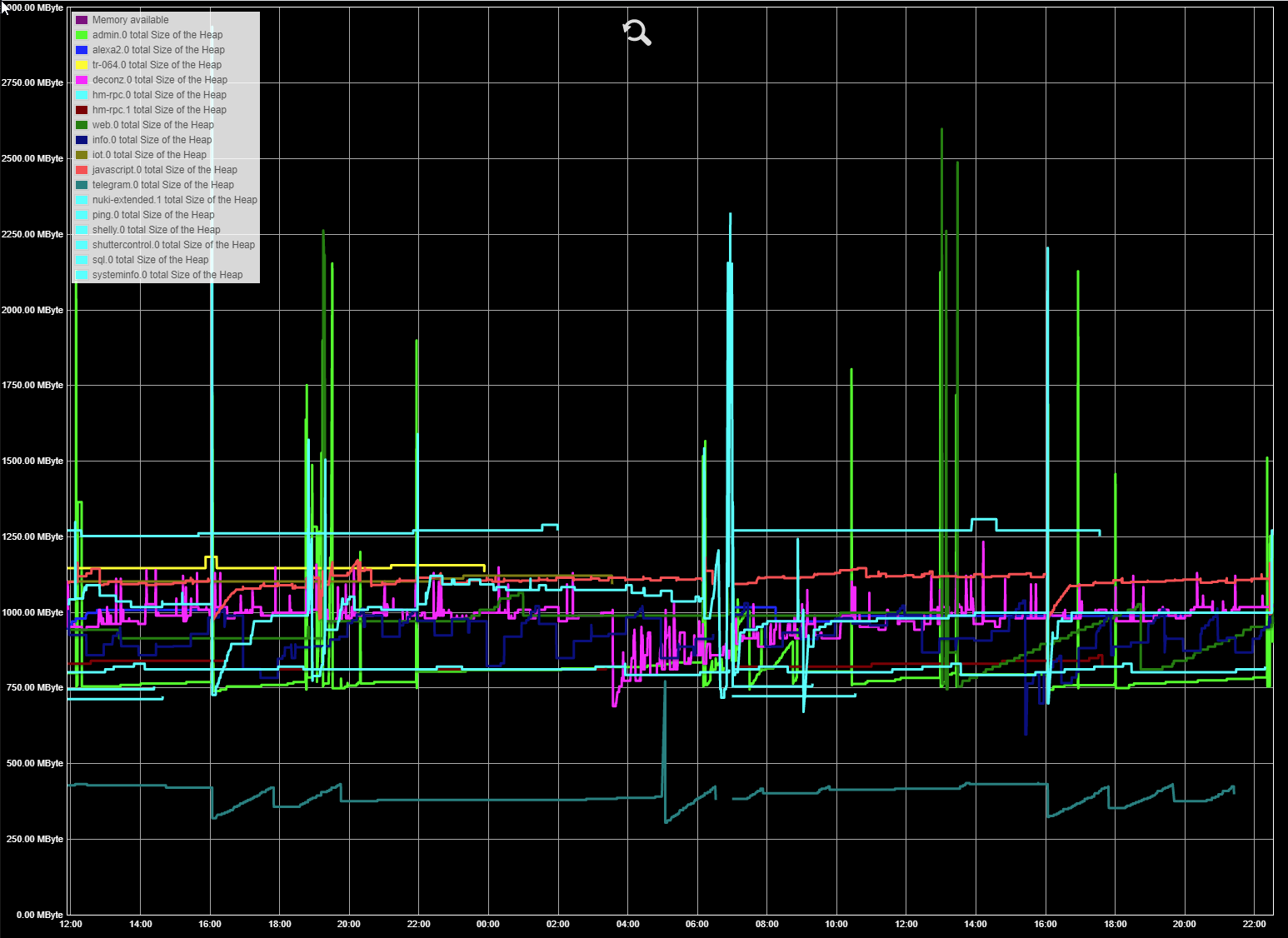
Task: Toggle 'sql.0 total Size of the Heap' legend entry
Action: [142, 260]
